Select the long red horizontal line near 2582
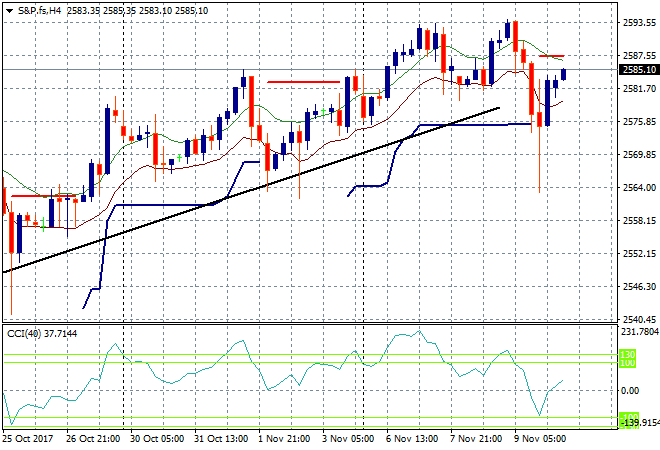Screen dimensions: 660x450 tap(303, 82)
